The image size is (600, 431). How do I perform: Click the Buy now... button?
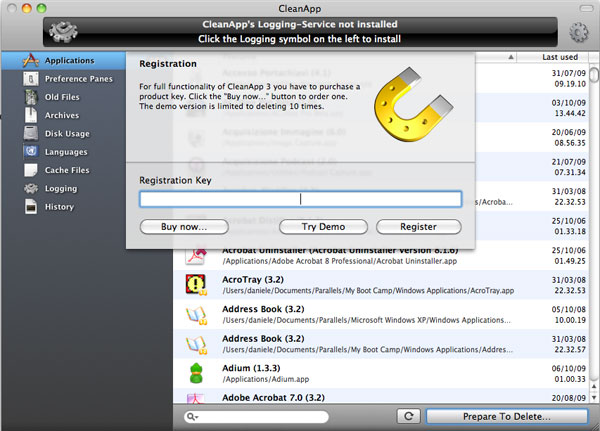(184, 227)
